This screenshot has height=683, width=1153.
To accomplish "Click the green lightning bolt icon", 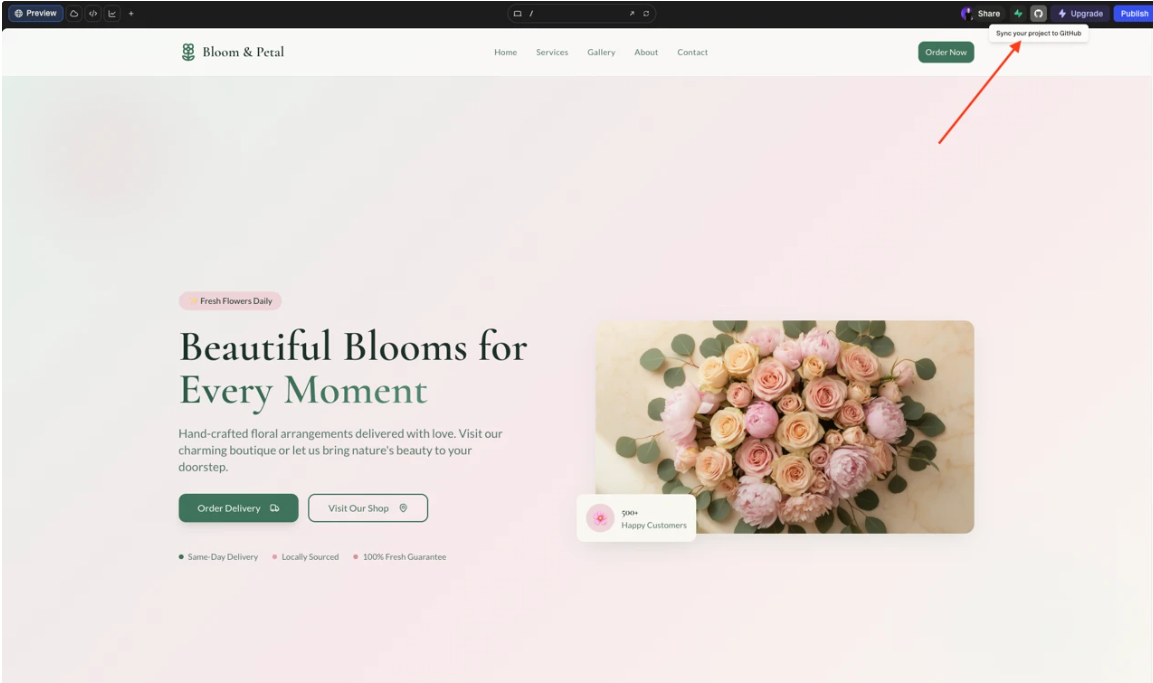I will (1018, 14).
